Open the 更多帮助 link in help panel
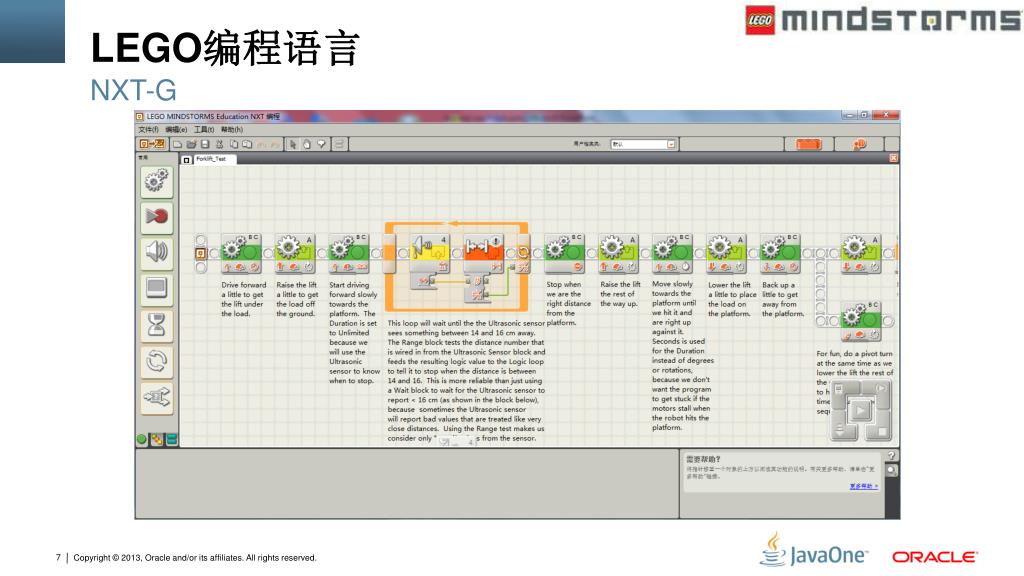1024x576 pixels. pos(863,487)
